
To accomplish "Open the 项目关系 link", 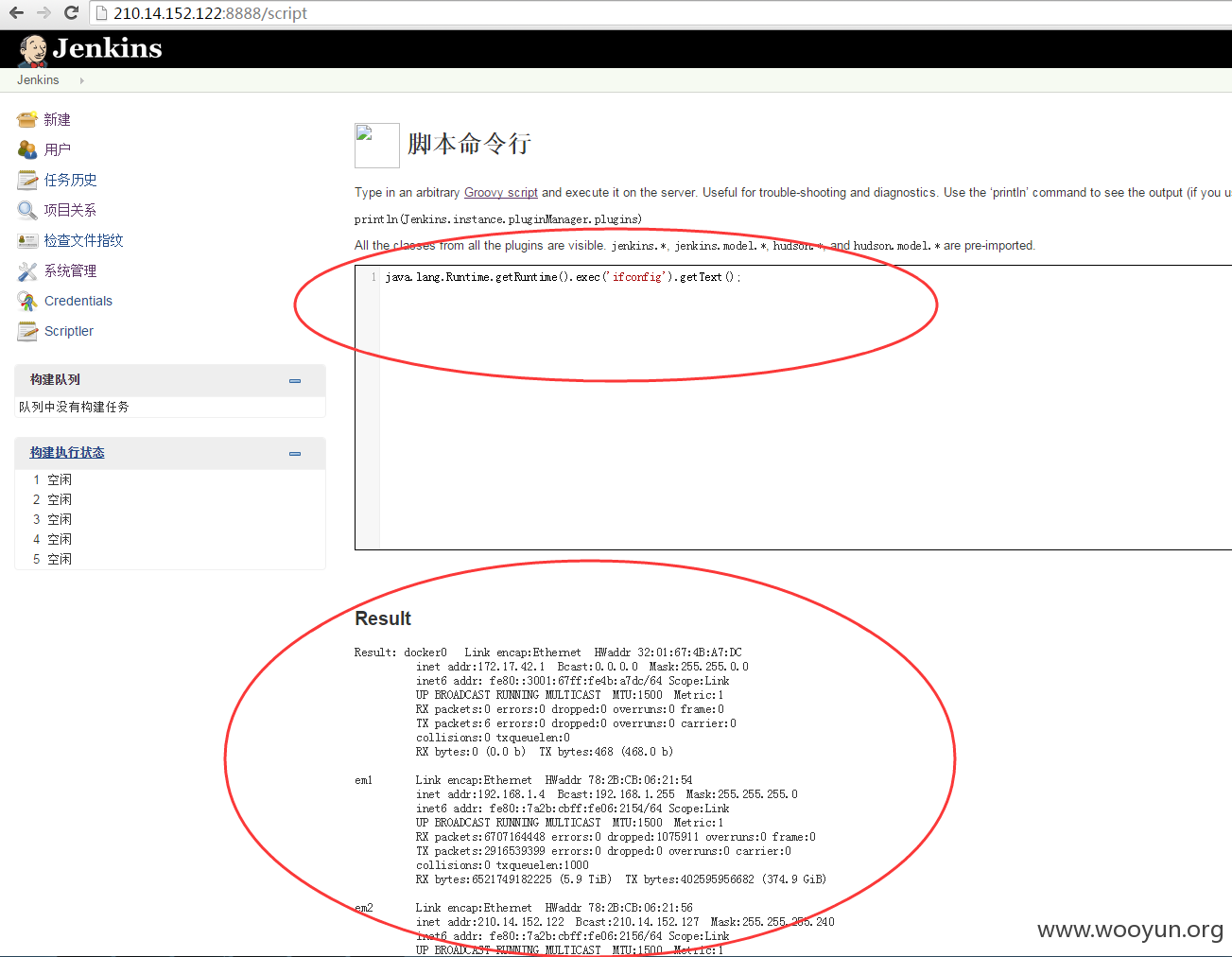I will pyautogui.click(x=70, y=210).
